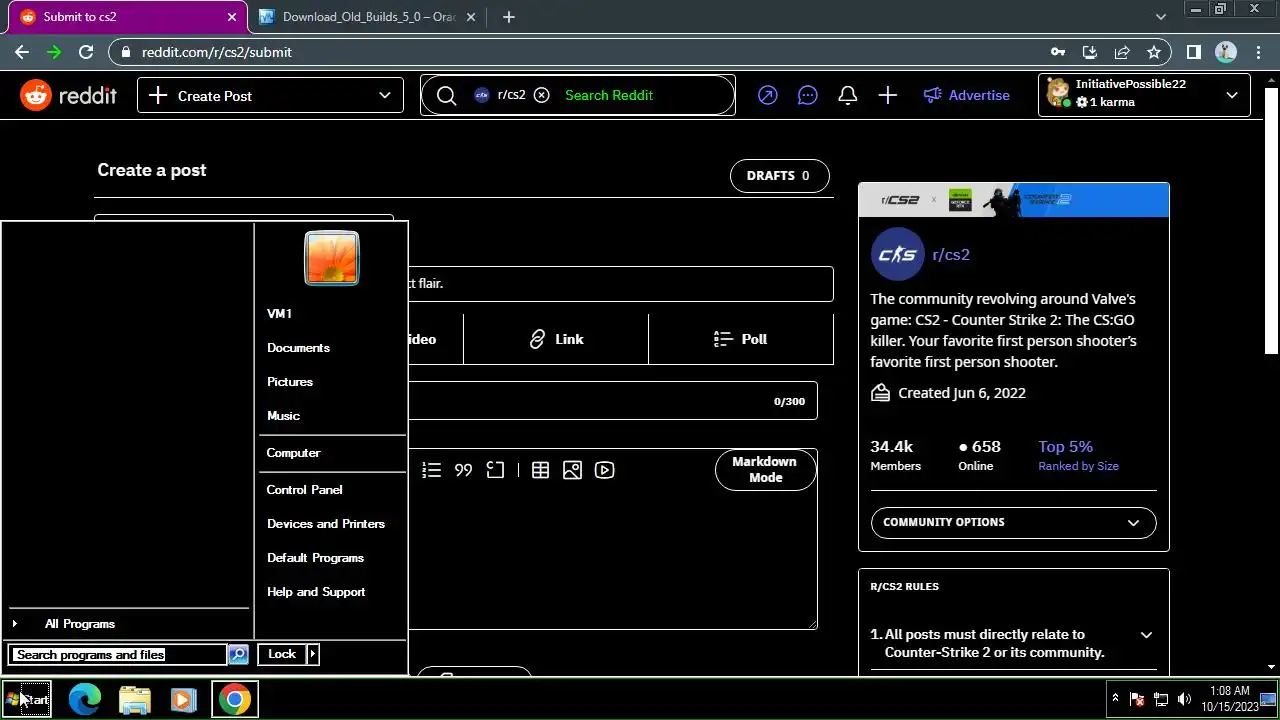
Task: Show hidden system tray icons
Action: click(x=1115, y=699)
